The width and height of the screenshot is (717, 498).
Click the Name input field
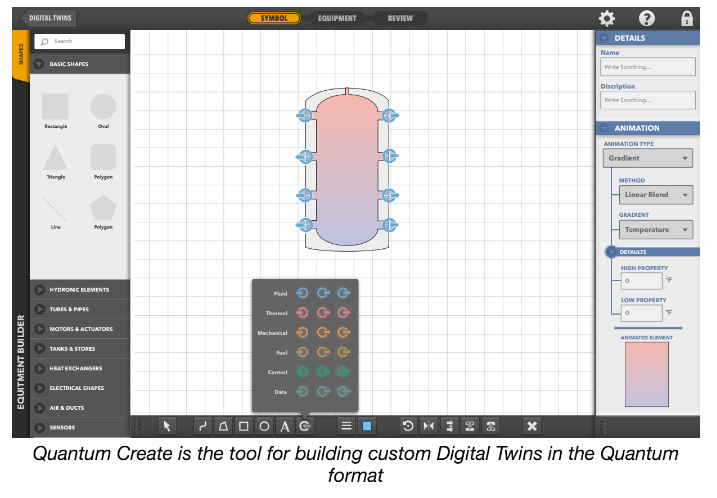[647, 67]
